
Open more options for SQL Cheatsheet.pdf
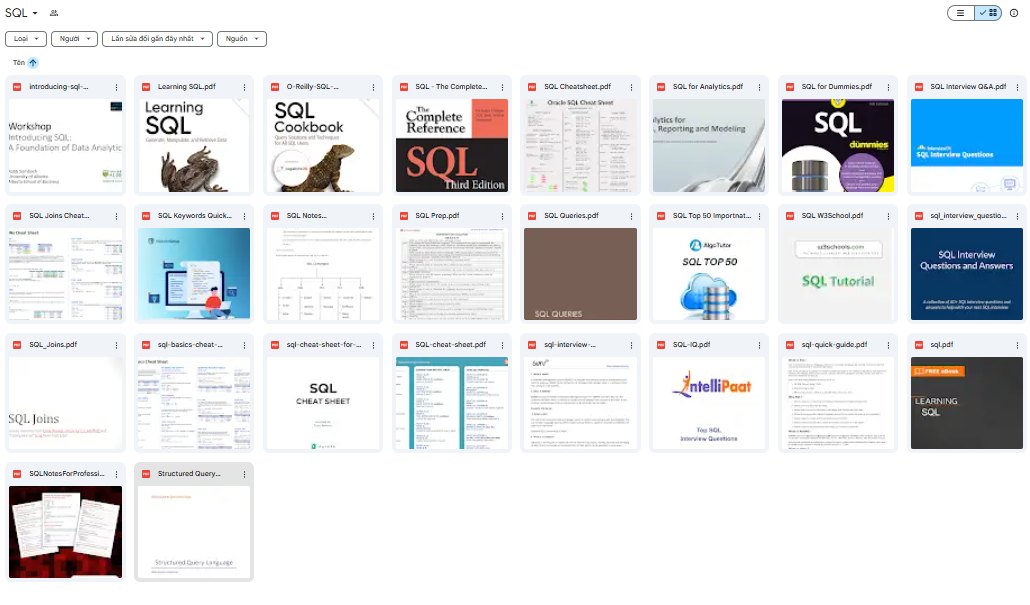point(631,87)
